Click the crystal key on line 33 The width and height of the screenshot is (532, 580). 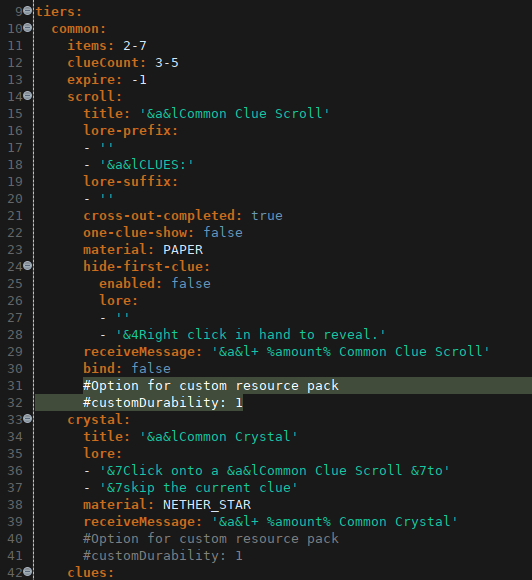(x=98, y=420)
